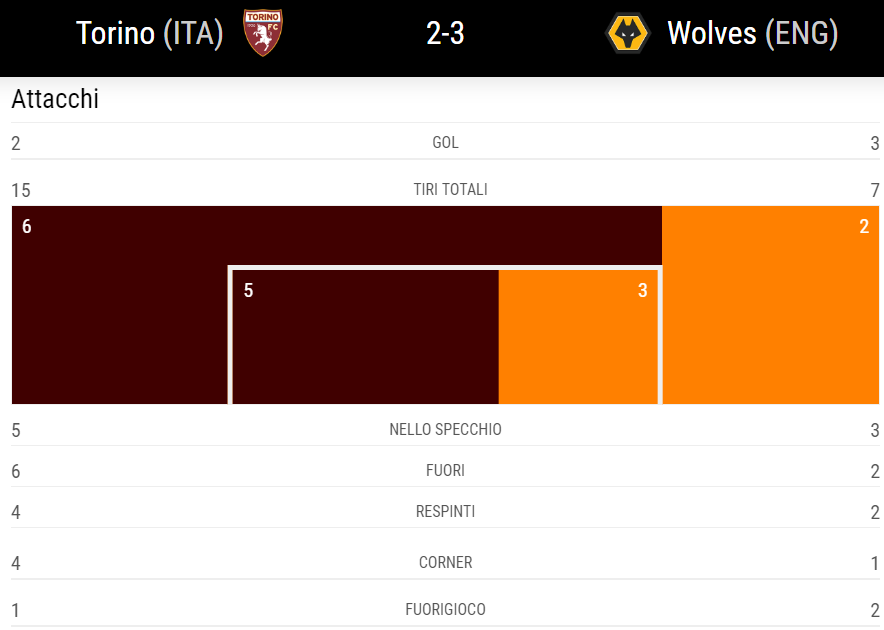
Task: Click Wolves' total shots value 7
Action: point(874,190)
